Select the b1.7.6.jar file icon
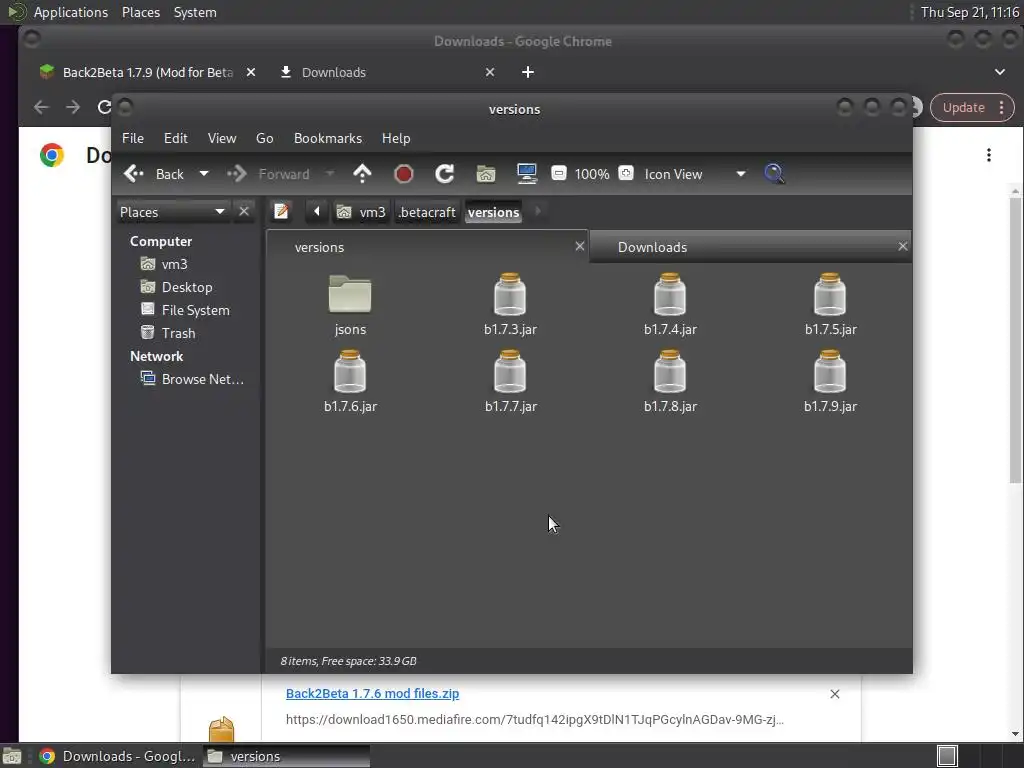The width and height of the screenshot is (1024, 768). point(350,371)
